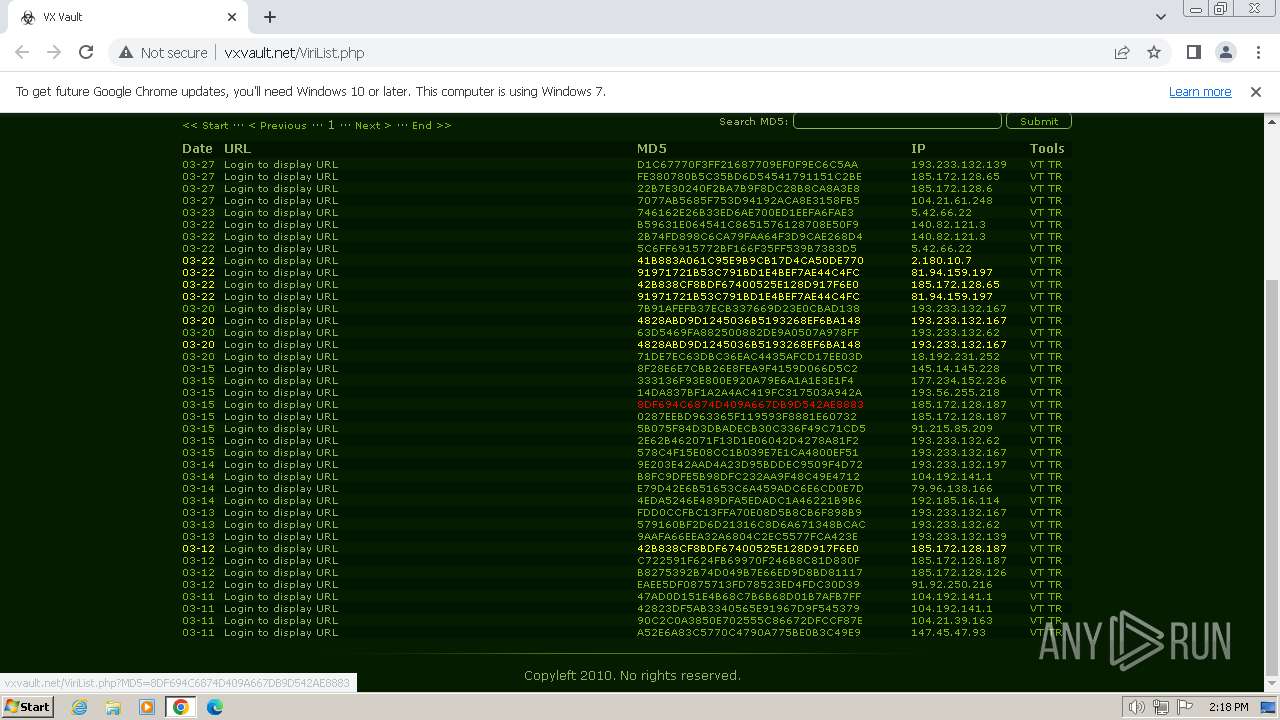This screenshot has height=720, width=1280.
Task: Click Login to display URL in first row
Action: coord(281,165)
